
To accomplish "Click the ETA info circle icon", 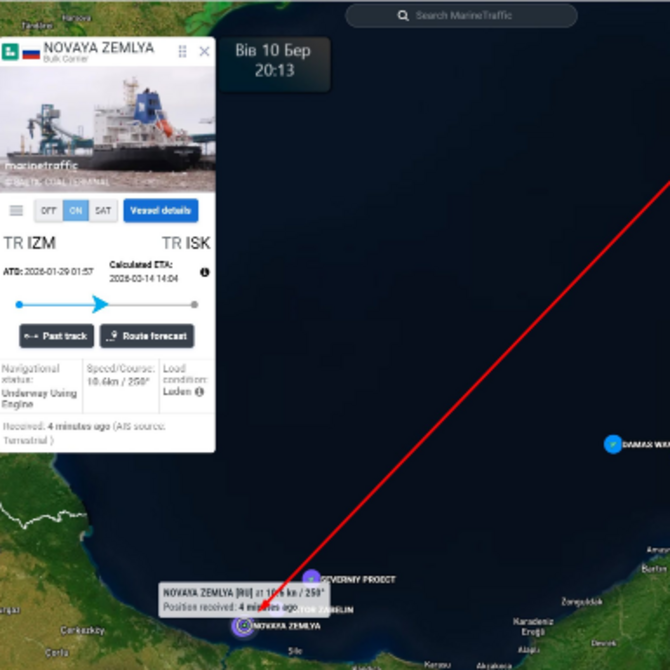I will coord(205,272).
